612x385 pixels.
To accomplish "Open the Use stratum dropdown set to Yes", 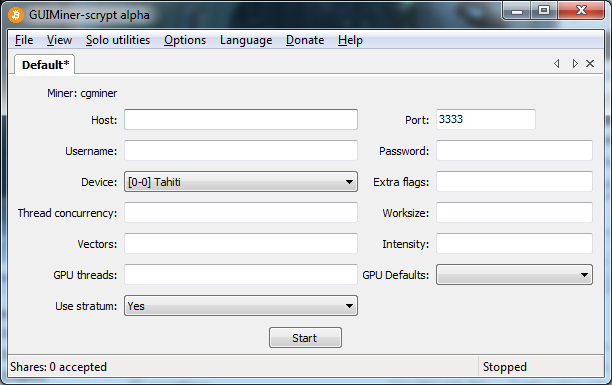I will pyautogui.click(x=241, y=305).
